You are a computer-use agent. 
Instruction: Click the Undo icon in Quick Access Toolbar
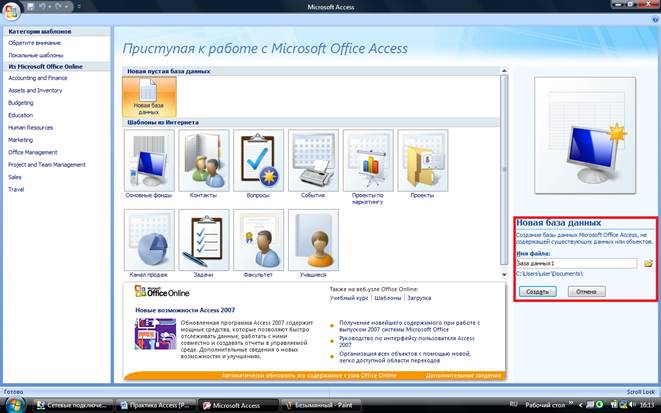[x=42, y=7]
